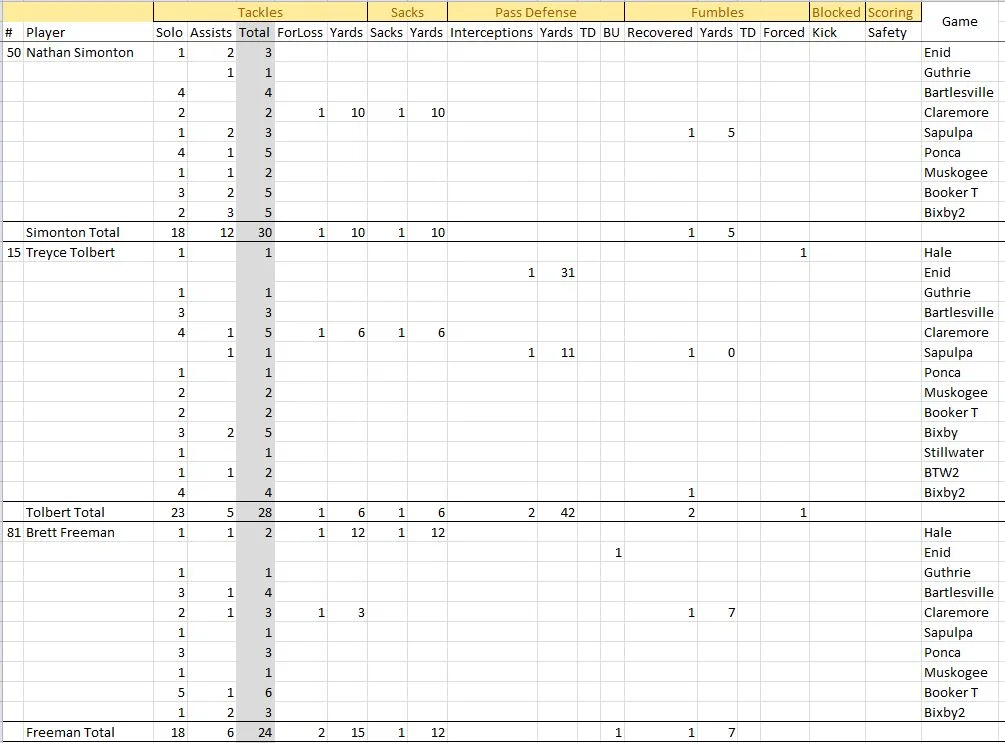Click the Interceptions column header
The image size is (1005, 743).
point(492,32)
